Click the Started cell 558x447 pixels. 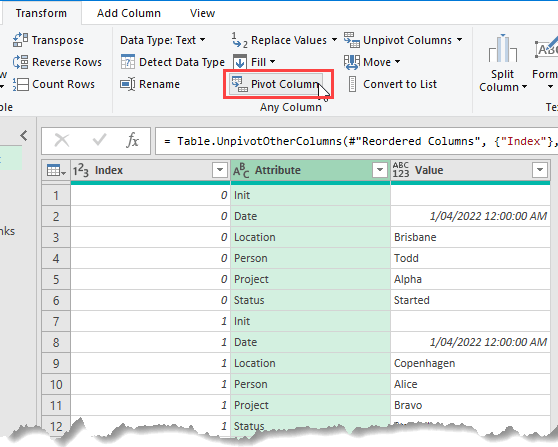470,300
